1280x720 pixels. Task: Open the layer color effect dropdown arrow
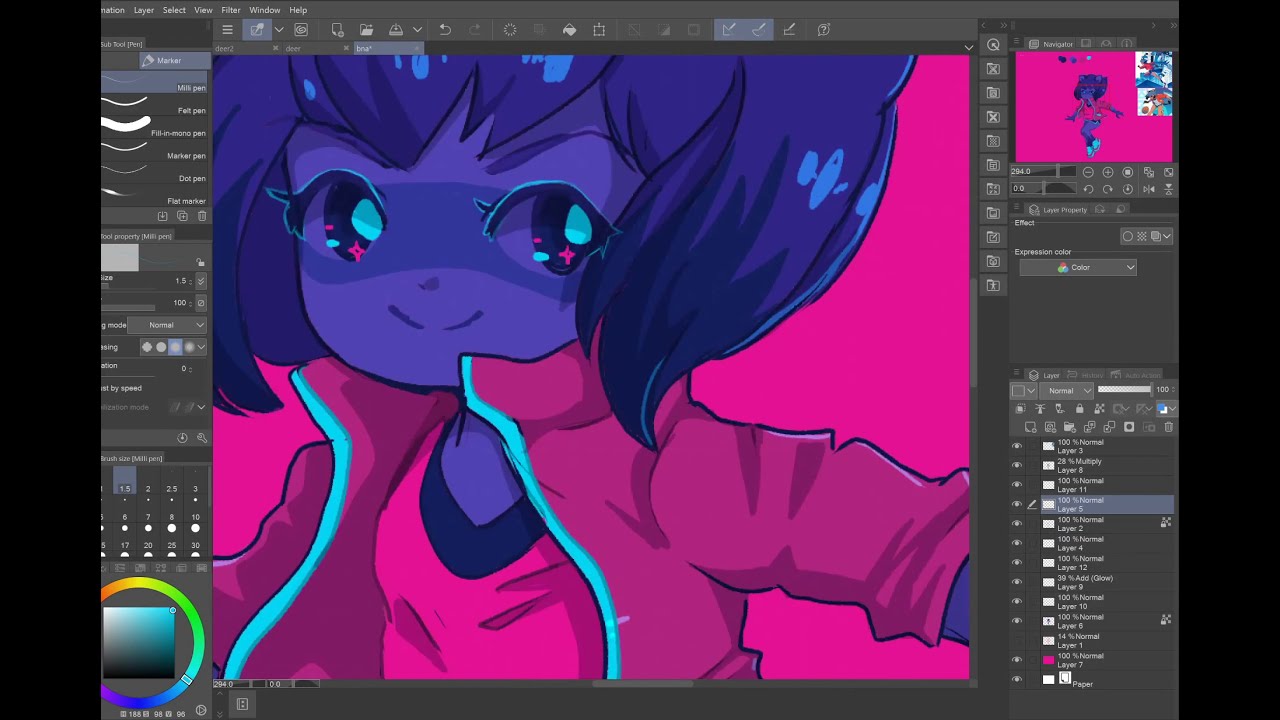pyautogui.click(x=1166, y=236)
